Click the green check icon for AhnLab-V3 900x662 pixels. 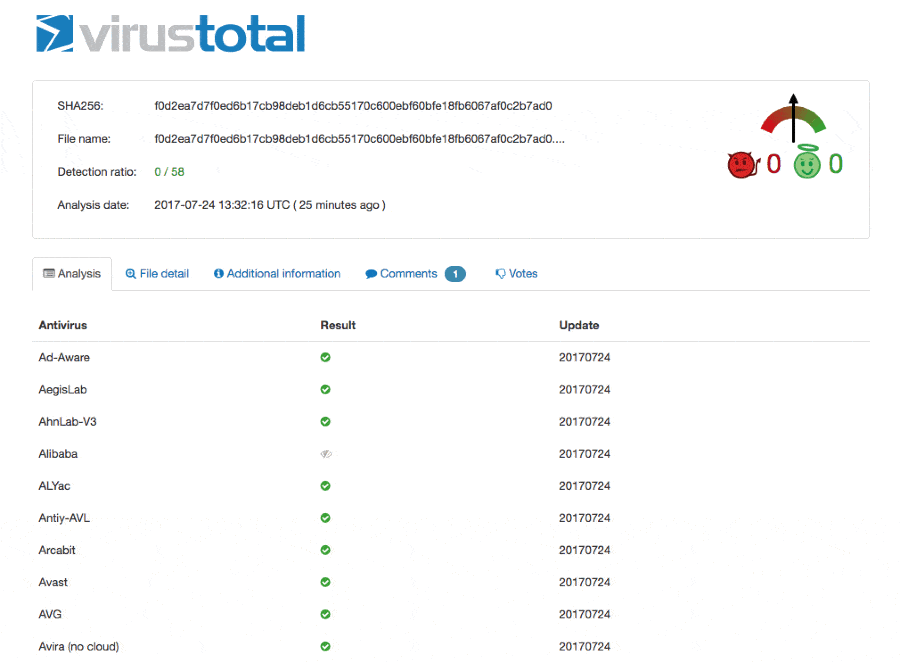325,421
